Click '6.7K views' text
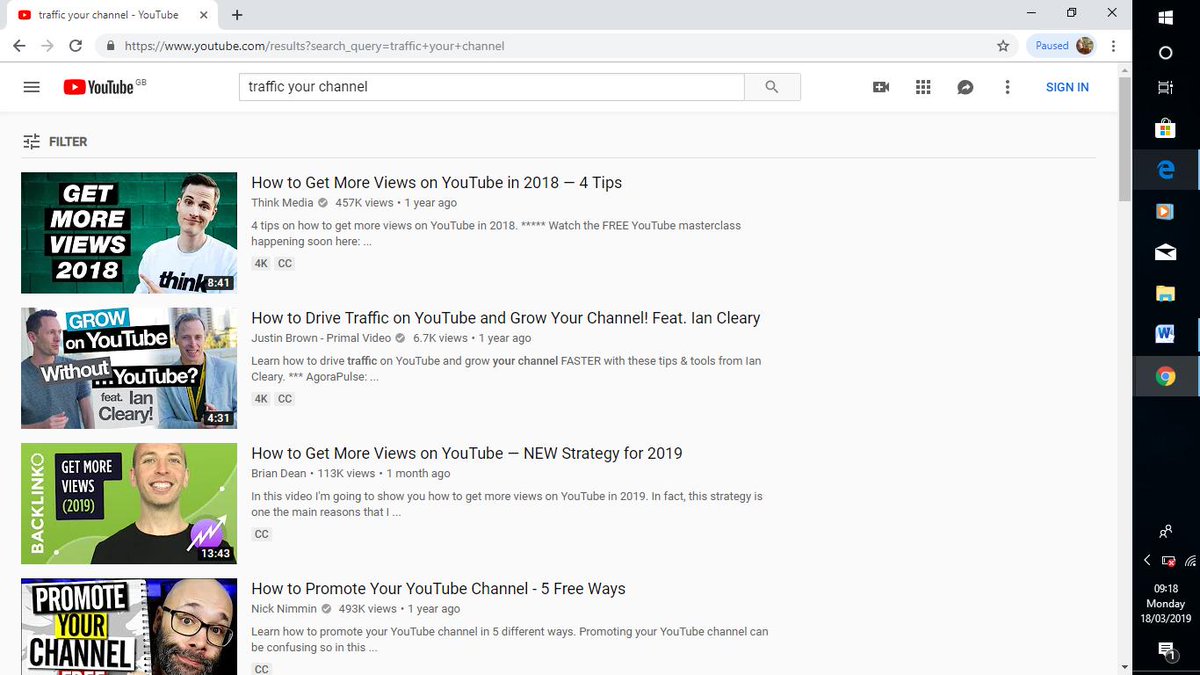Image resolution: width=1200 pixels, height=675 pixels. pyautogui.click(x=440, y=338)
